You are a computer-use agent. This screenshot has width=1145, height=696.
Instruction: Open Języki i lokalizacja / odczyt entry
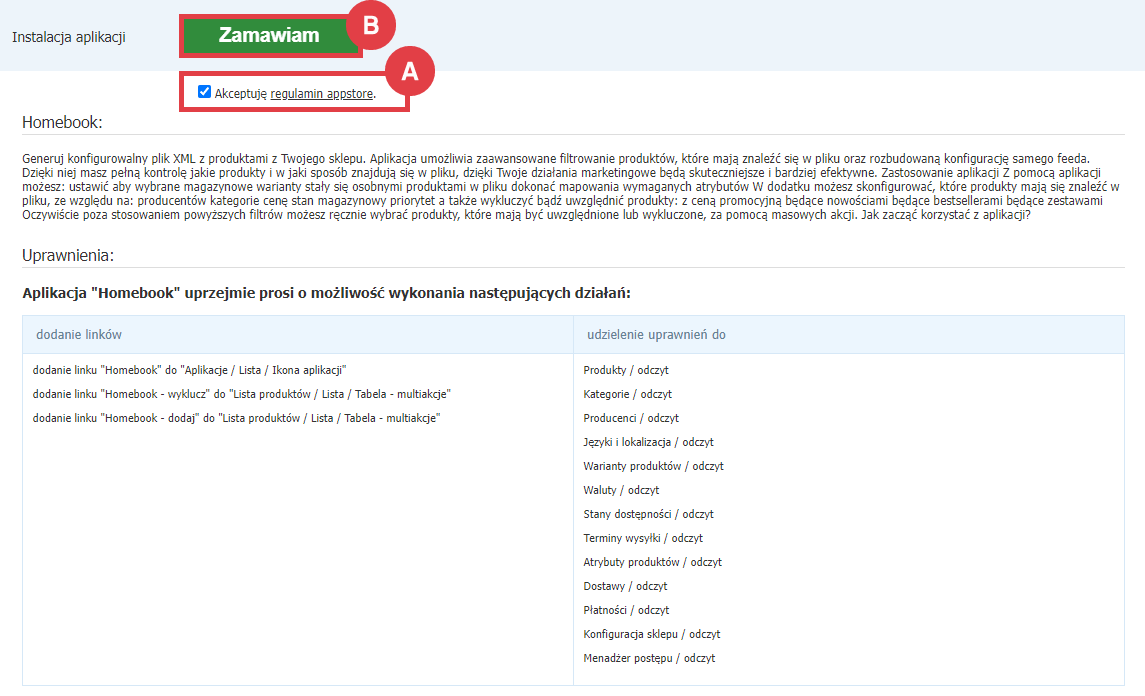[x=647, y=442]
